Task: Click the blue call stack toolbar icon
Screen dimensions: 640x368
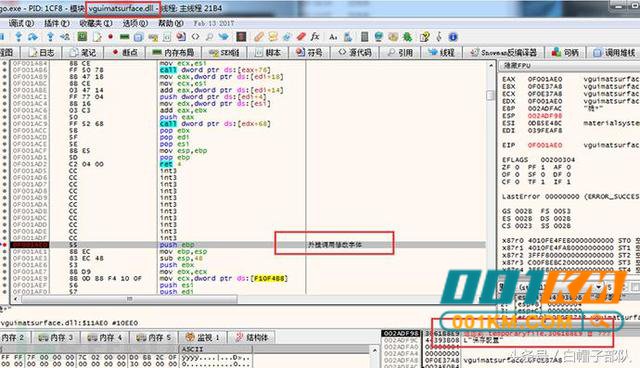Action: 138,37
